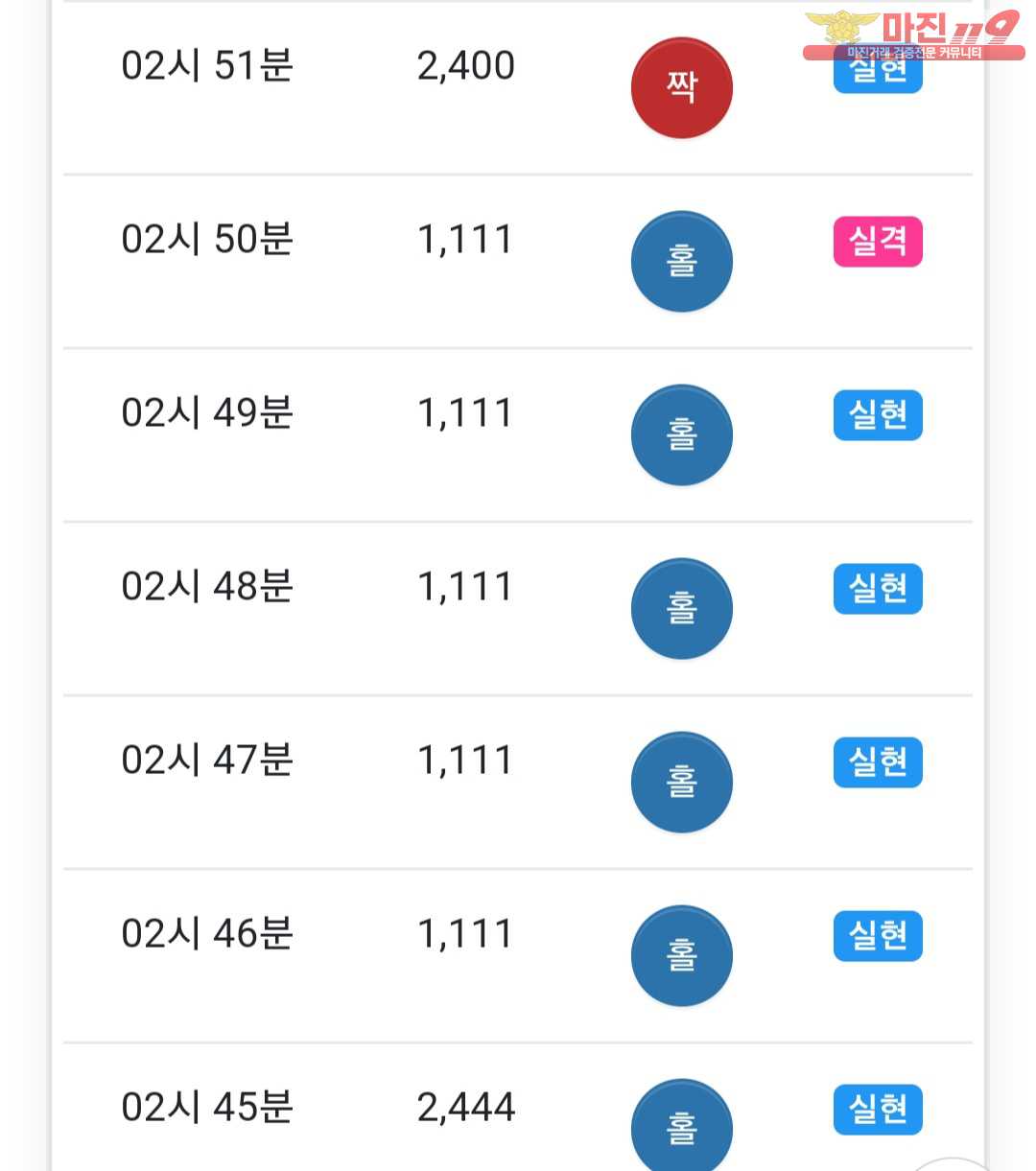
Task: Select the 02시 46분 time label
Action: pyautogui.click(x=207, y=933)
